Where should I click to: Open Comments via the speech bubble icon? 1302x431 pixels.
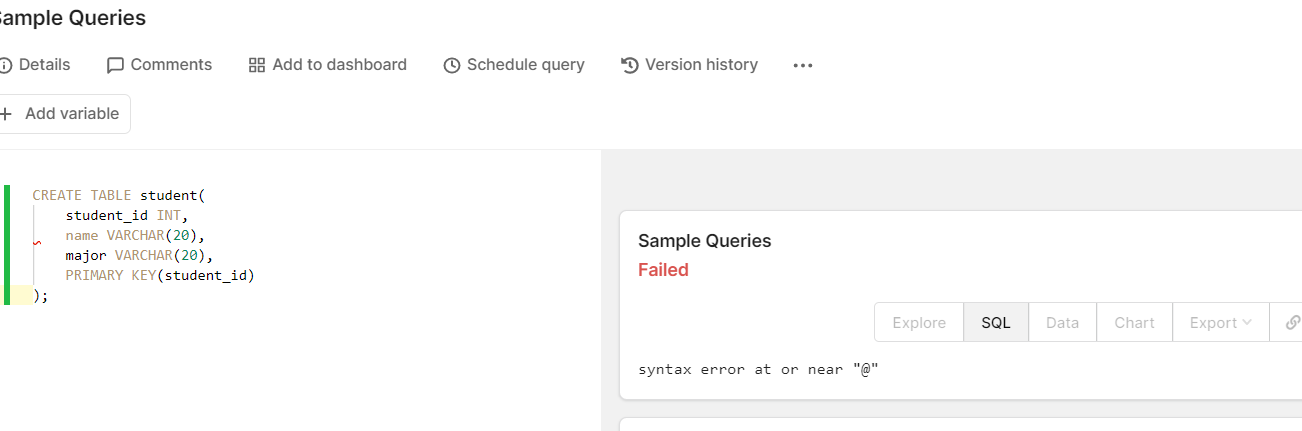click(116, 65)
